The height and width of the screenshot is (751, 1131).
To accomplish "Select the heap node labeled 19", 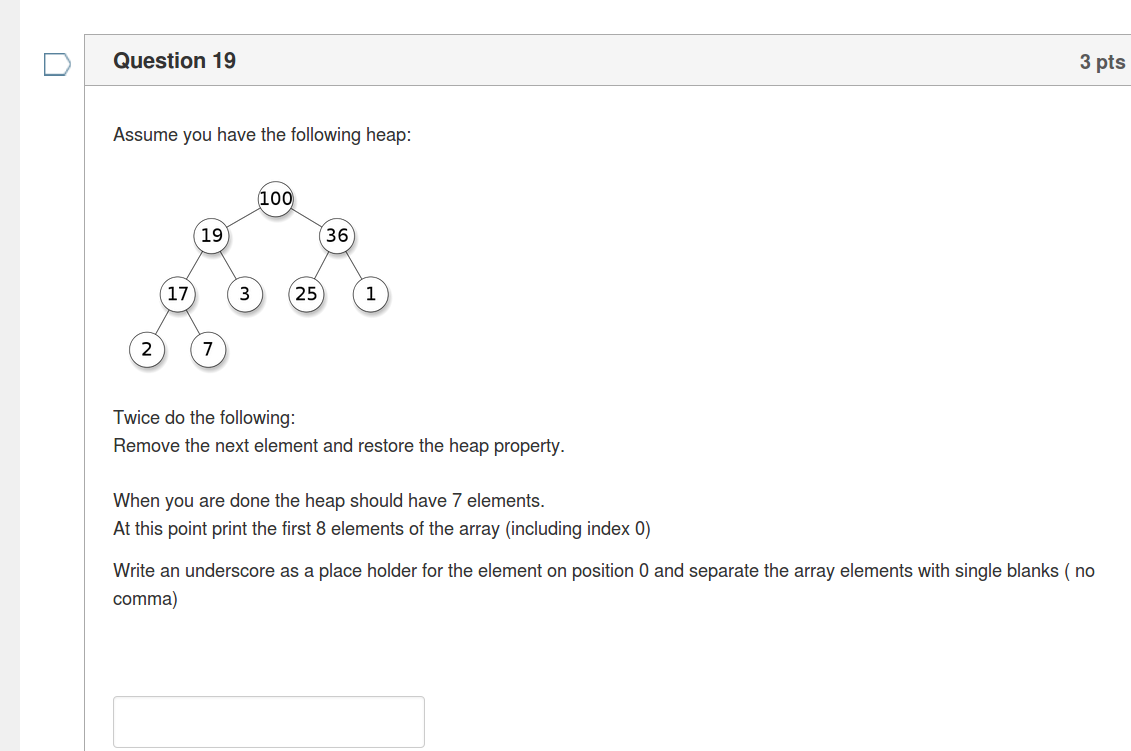I will pos(211,235).
